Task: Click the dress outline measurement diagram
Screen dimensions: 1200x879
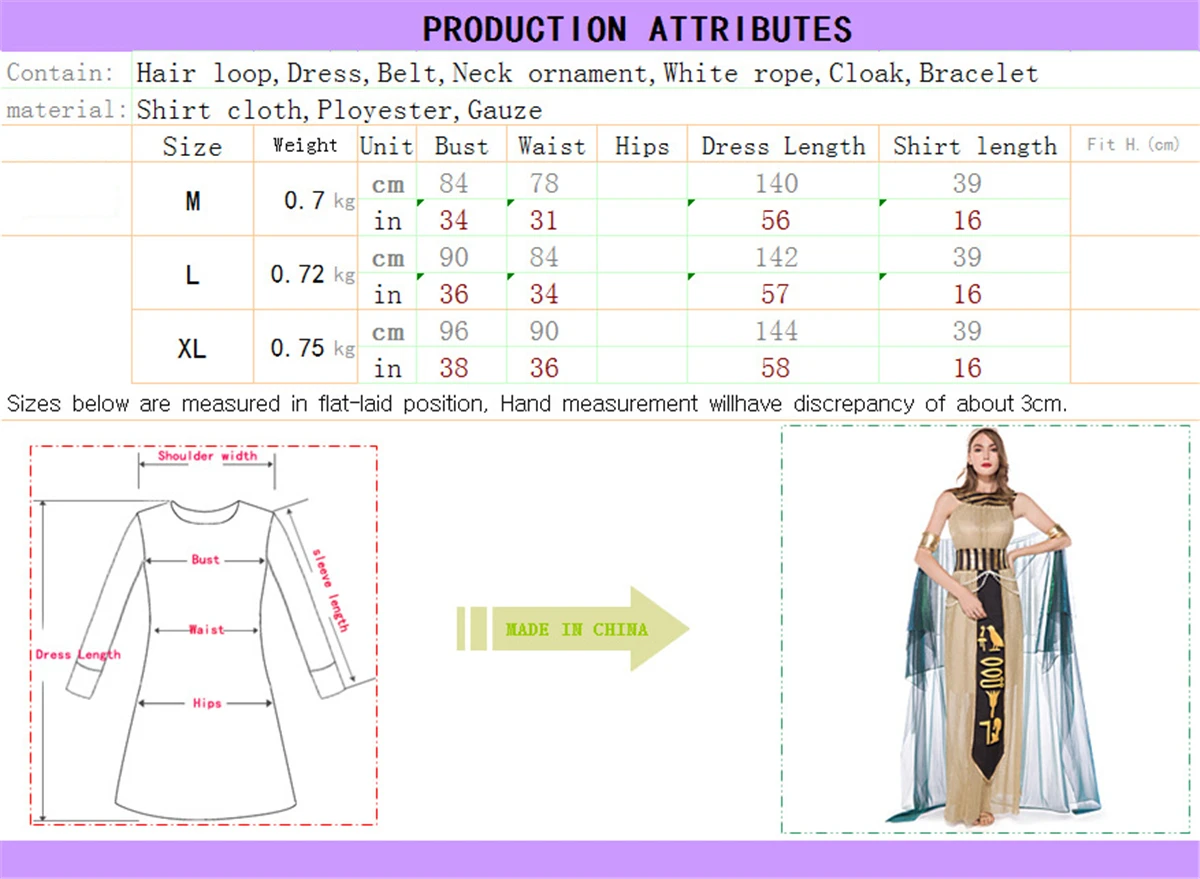Action: pos(205,636)
